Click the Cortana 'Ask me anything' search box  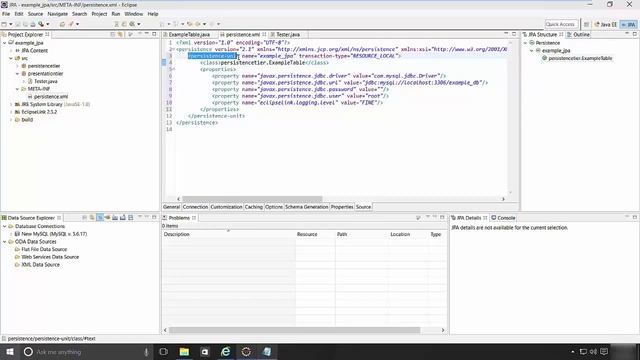87,352
